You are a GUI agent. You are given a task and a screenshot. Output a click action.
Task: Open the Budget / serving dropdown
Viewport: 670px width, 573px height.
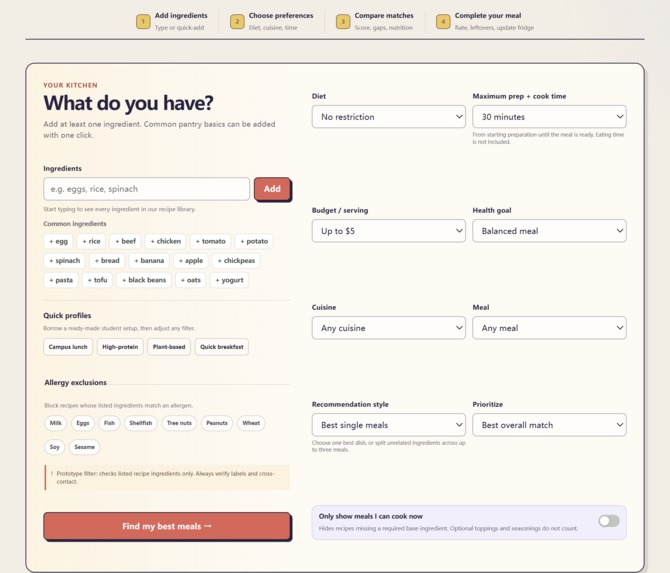[x=388, y=231]
